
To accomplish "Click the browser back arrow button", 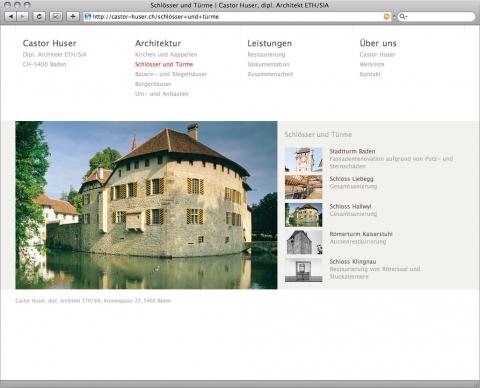I will [x=11, y=16].
